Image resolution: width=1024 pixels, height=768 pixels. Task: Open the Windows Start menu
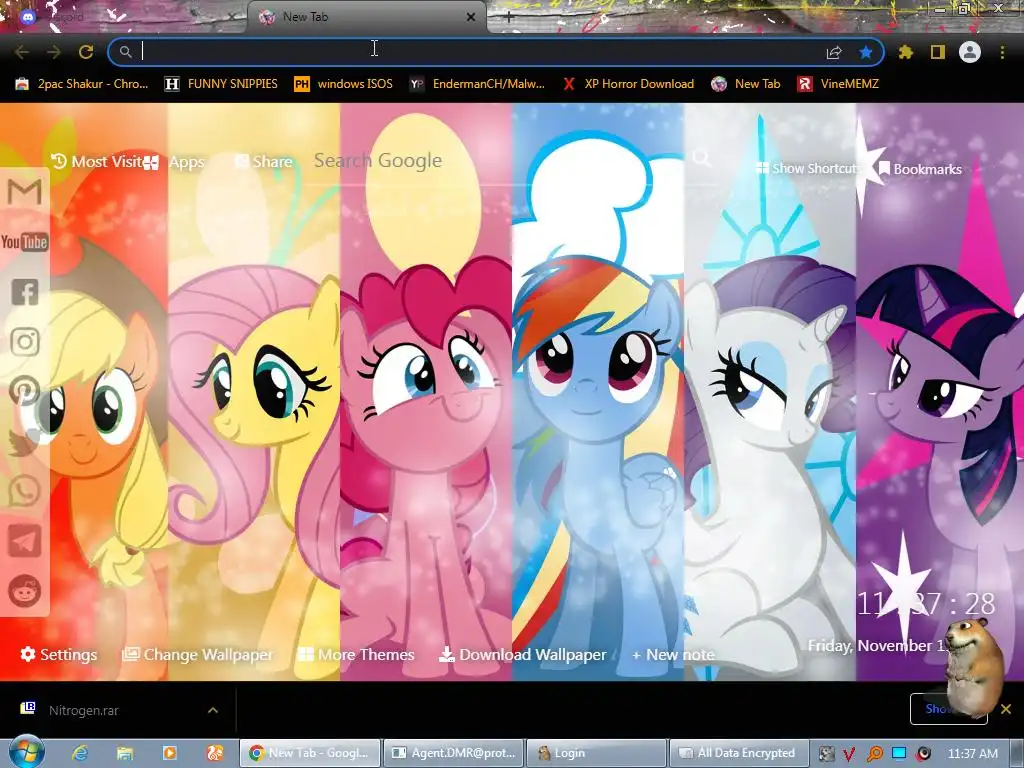point(26,752)
